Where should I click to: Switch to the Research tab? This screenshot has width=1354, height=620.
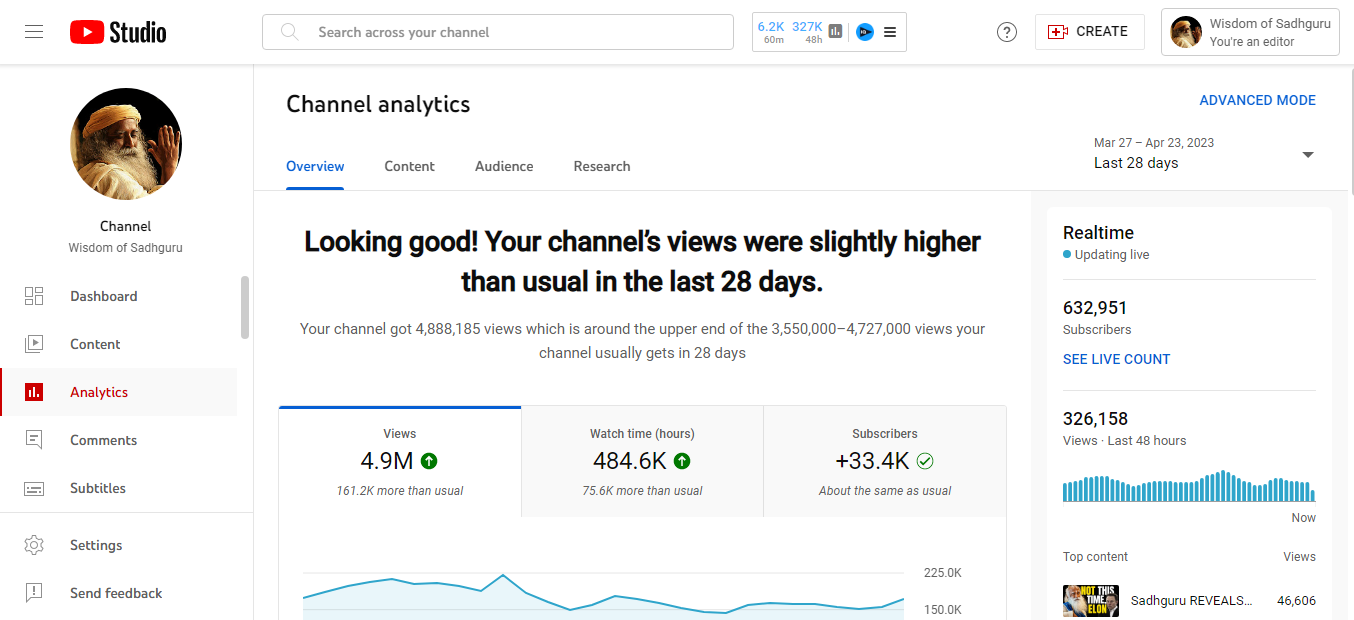(602, 166)
